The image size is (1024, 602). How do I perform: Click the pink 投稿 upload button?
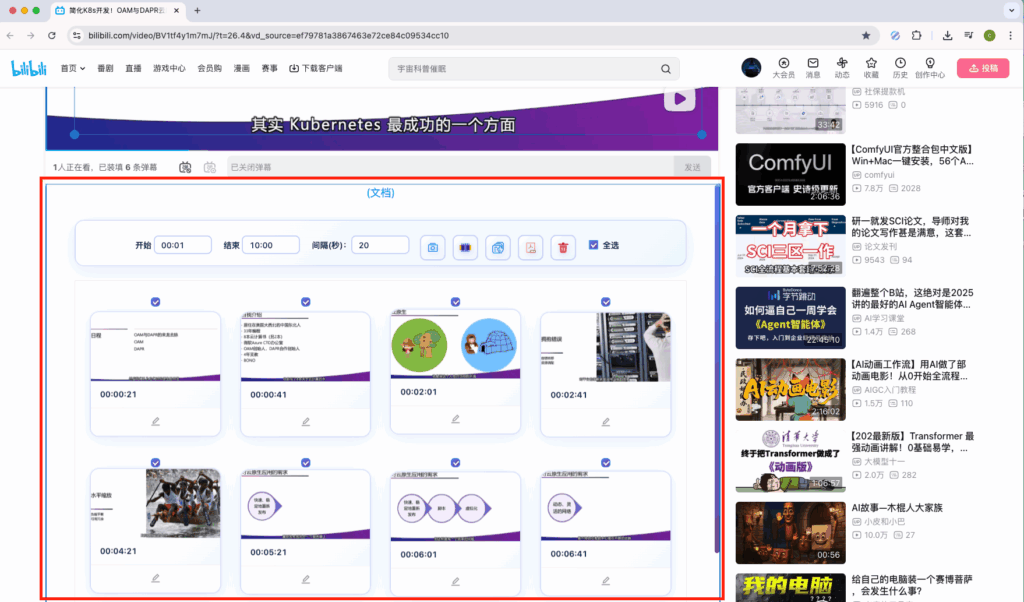click(982, 68)
